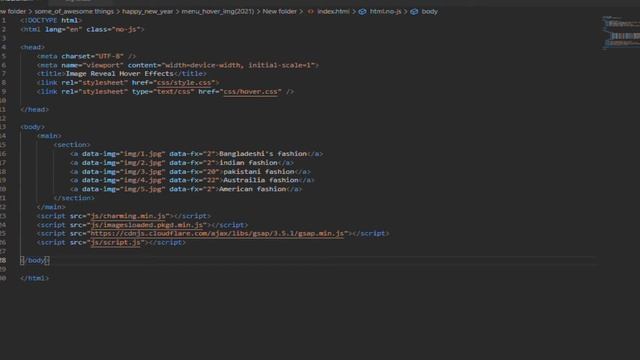Open index.html breadcrumb item
The image size is (640, 360).
pyautogui.click(x=333, y=11)
